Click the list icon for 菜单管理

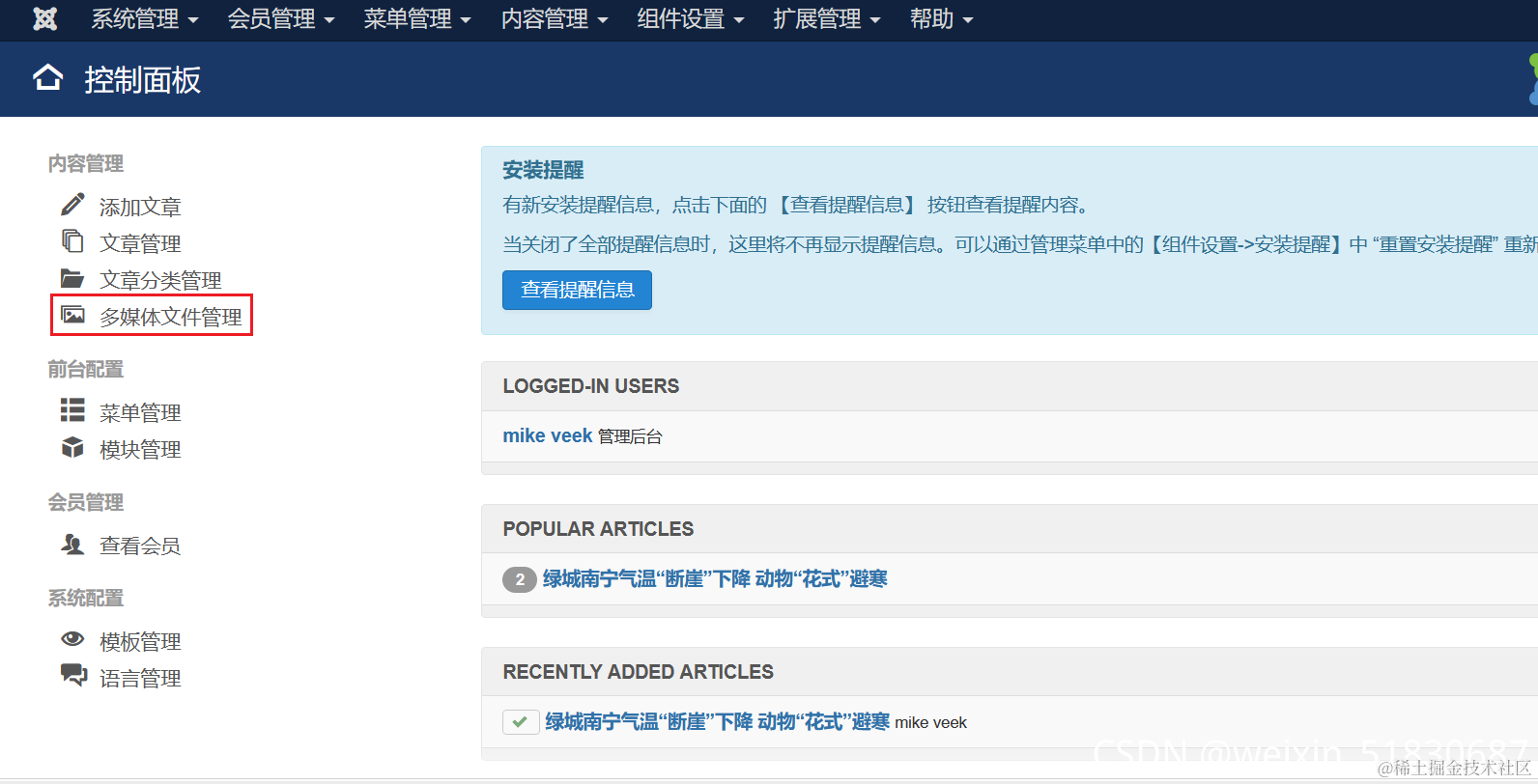72,410
